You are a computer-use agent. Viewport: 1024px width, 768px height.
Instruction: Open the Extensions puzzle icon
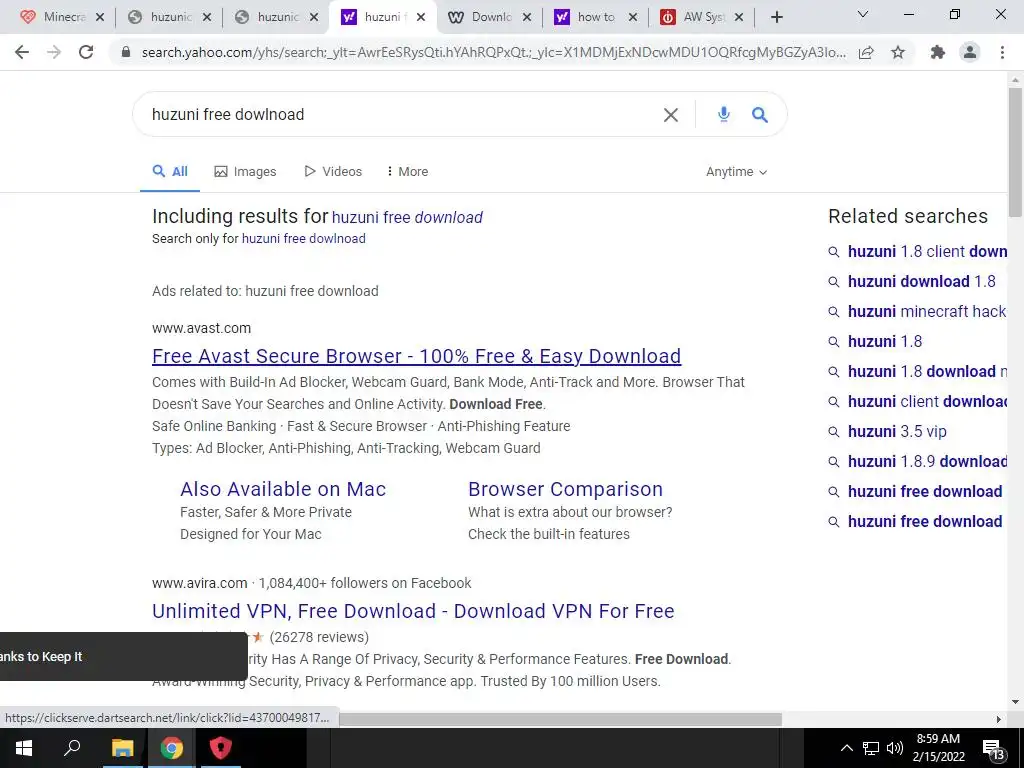click(x=938, y=52)
